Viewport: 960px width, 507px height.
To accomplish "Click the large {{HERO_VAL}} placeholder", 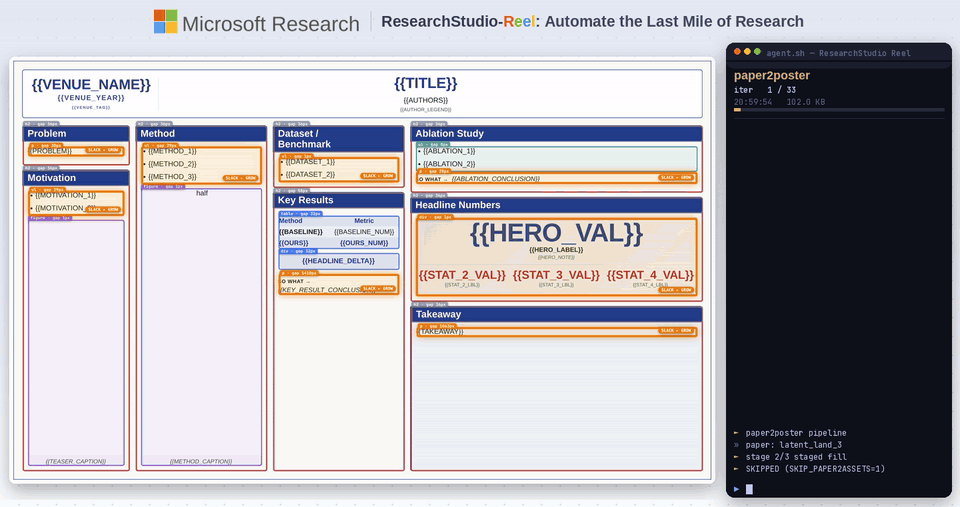I will pyautogui.click(x=556, y=233).
